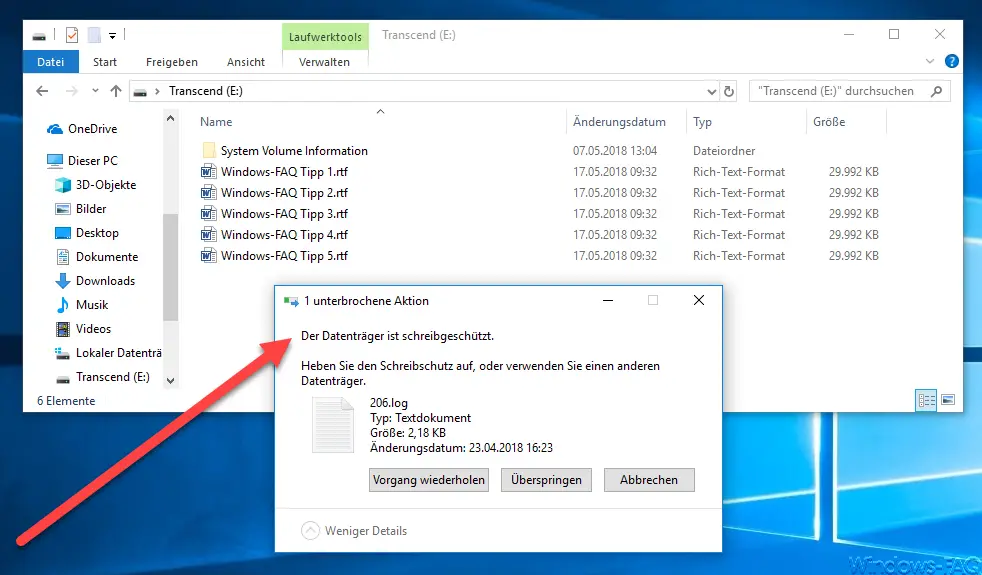This screenshot has height=575, width=982.
Task: Sort by the Größe column header
Action: [x=829, y=122]
